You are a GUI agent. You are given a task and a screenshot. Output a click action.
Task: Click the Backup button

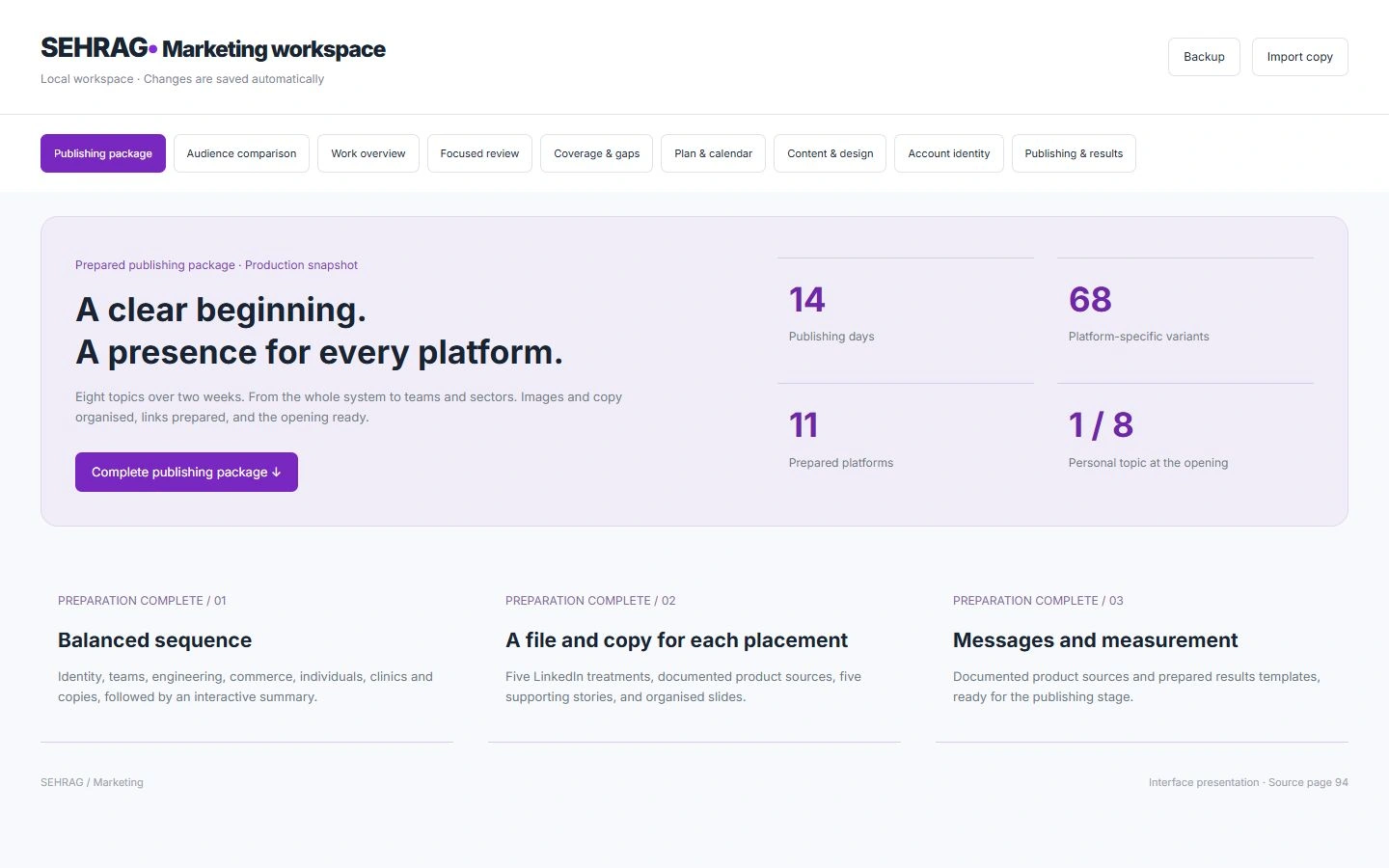pos(1204,57)
